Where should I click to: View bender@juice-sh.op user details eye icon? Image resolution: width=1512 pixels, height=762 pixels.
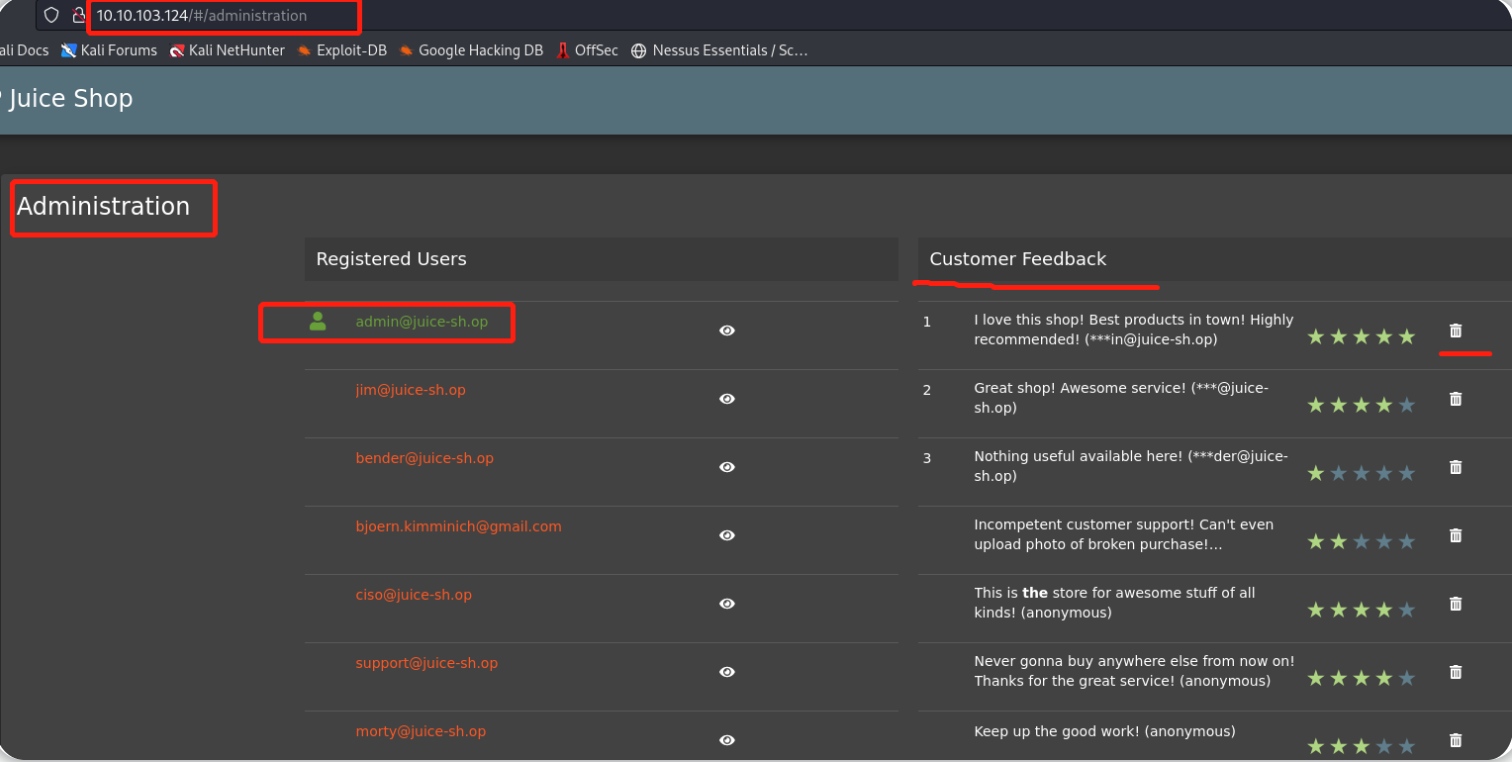click(727, 467)
